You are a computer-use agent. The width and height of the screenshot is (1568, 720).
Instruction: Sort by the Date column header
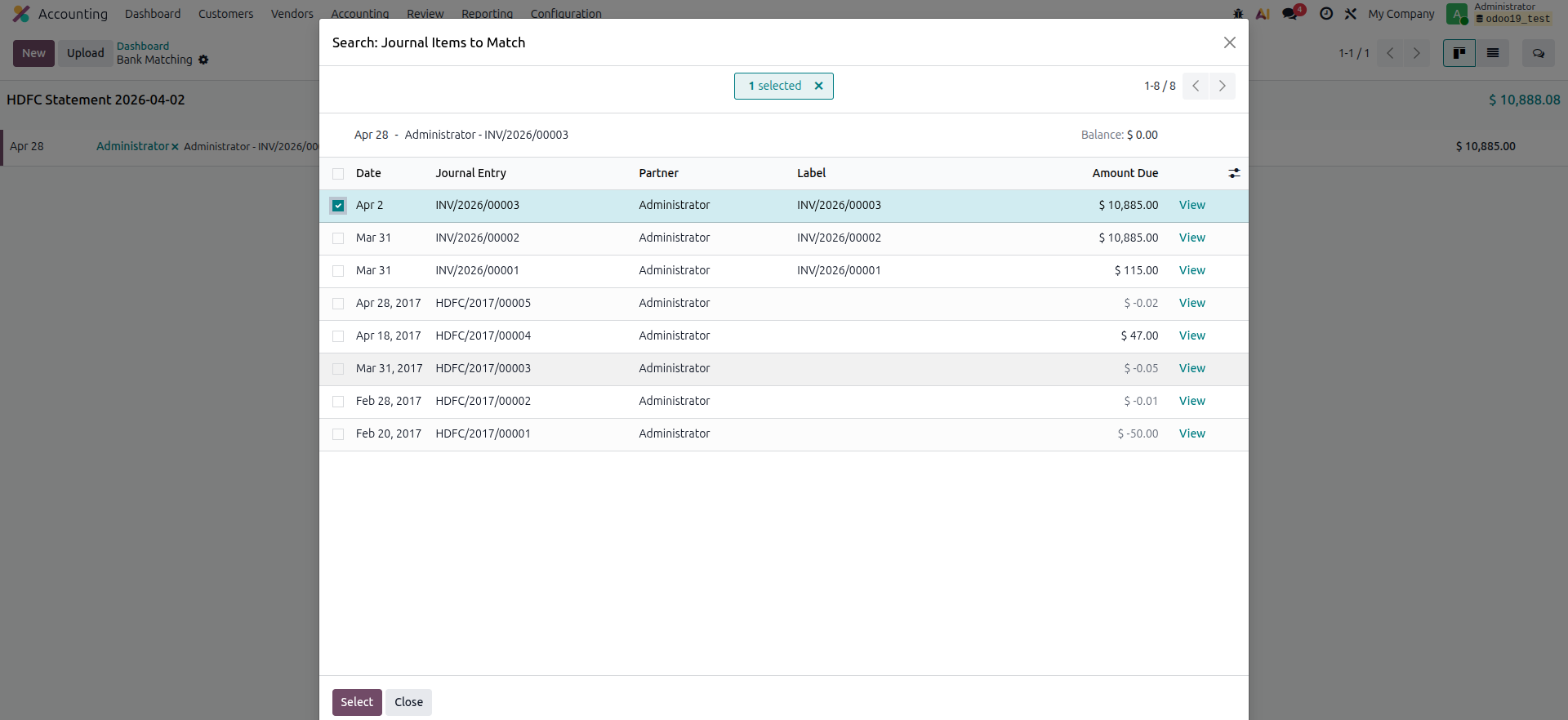coord(368,173)
